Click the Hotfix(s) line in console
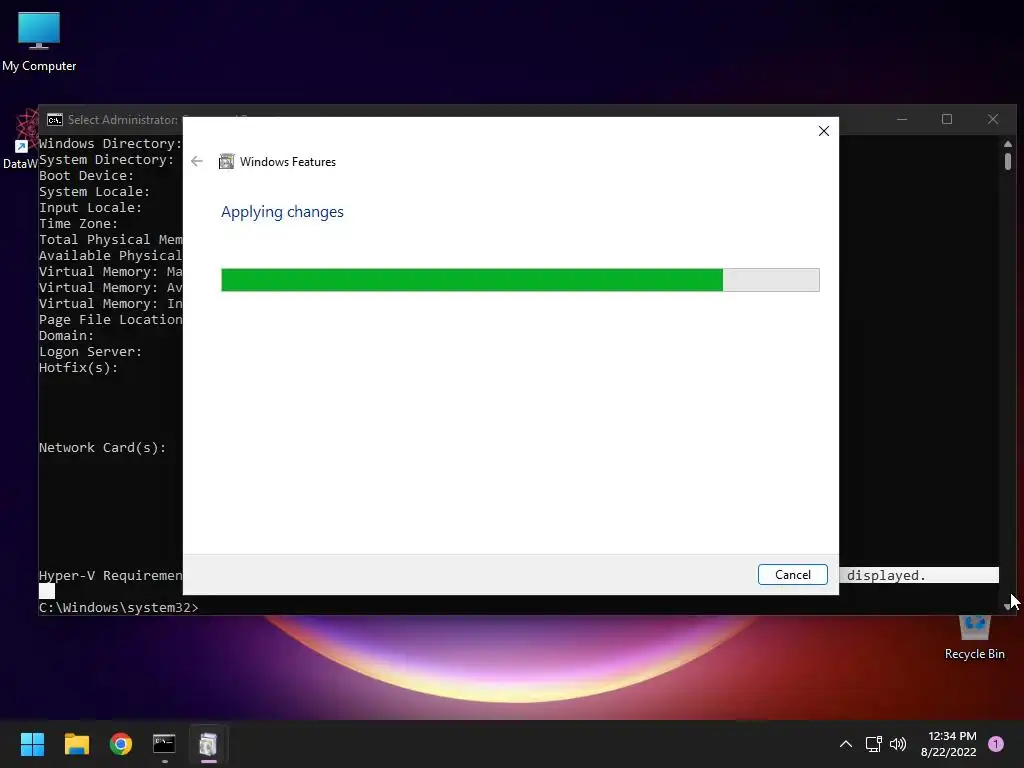Screen dimensions: 1024x768 78,368
